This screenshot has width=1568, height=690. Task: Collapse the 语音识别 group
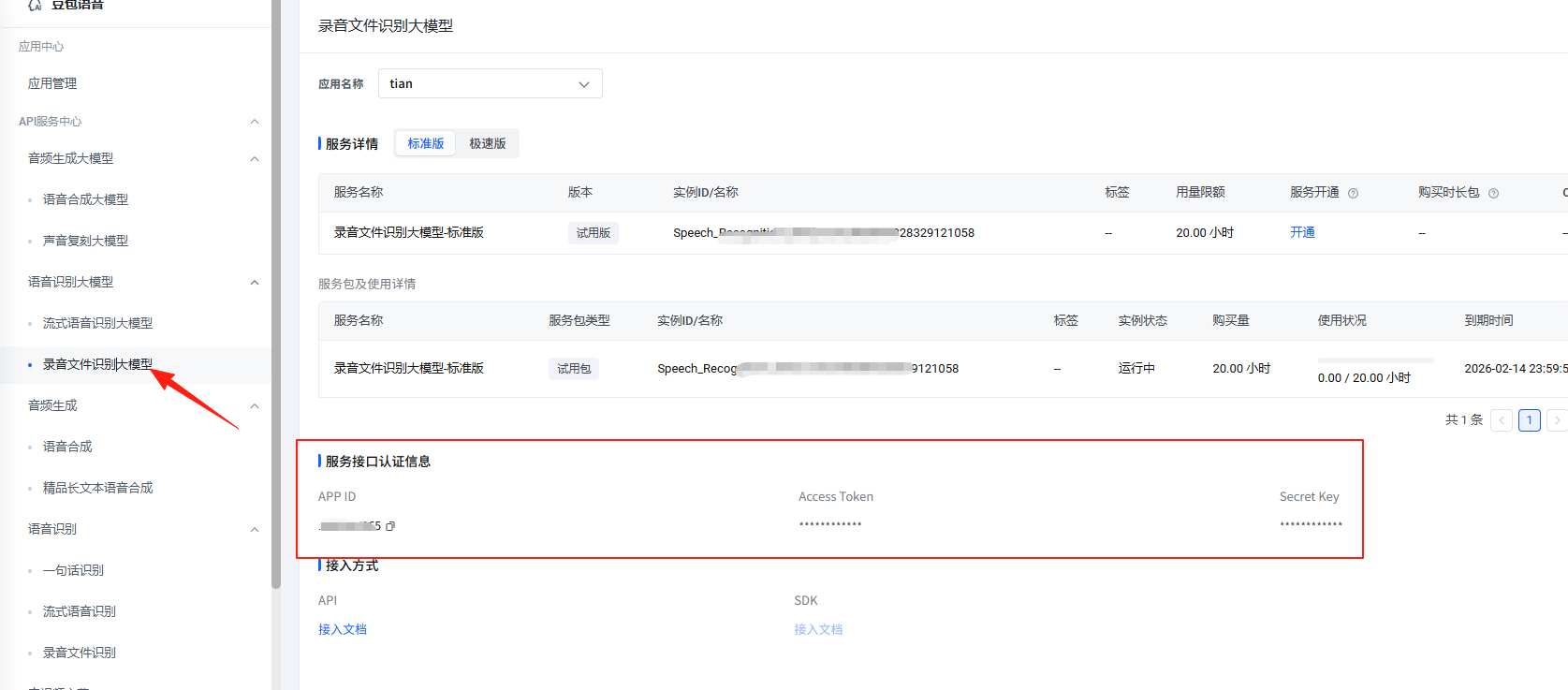pyautogui.click(x=255, y=530)
